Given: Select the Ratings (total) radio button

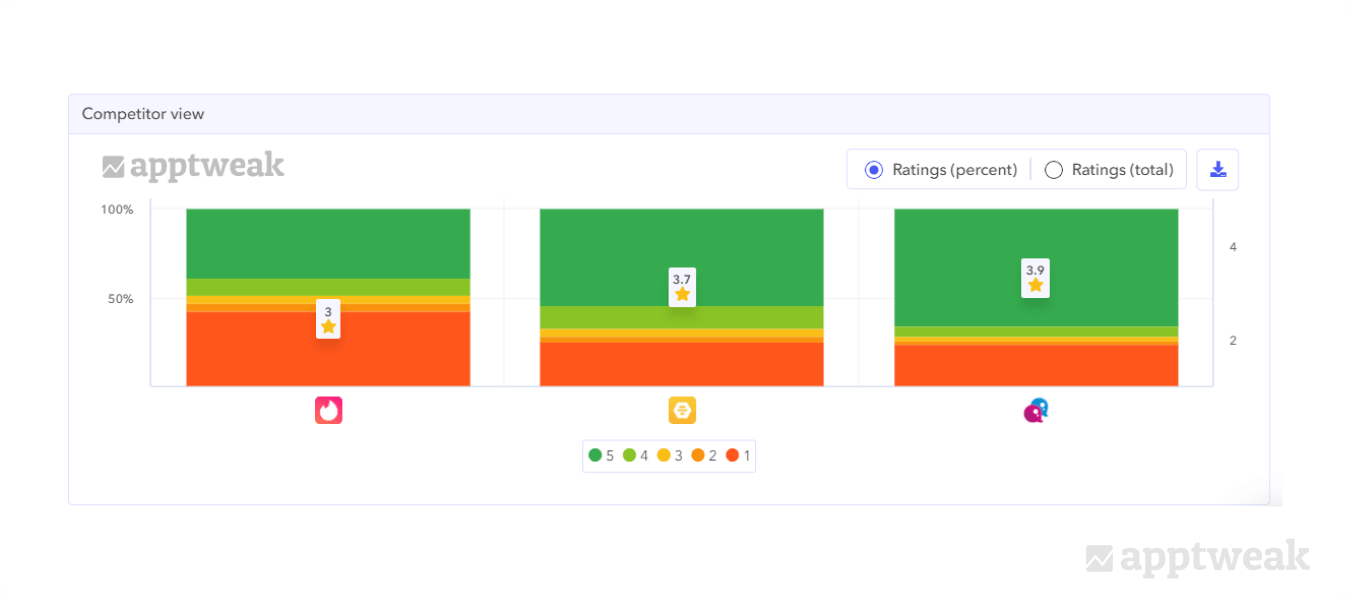Looking at the screenshot, I should pos(1053,170).
